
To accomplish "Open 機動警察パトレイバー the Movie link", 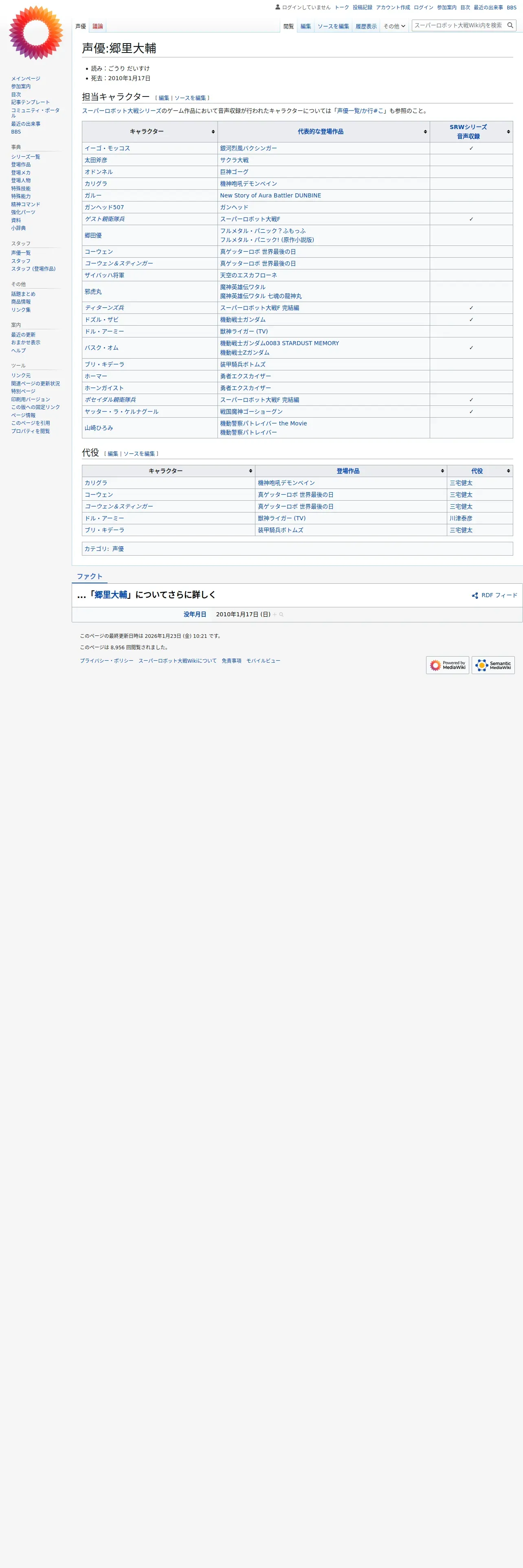I will pos(264,424).
